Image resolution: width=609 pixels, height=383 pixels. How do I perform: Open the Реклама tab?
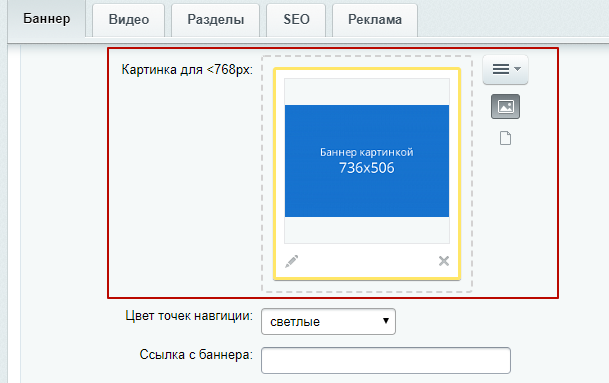(375, 20)
